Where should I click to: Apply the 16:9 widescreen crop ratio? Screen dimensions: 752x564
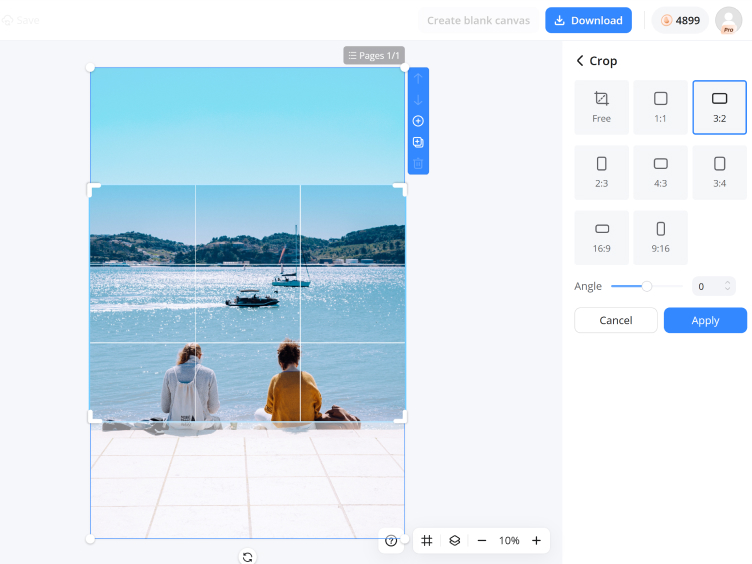pyautogui.click(x=601, y=237)
